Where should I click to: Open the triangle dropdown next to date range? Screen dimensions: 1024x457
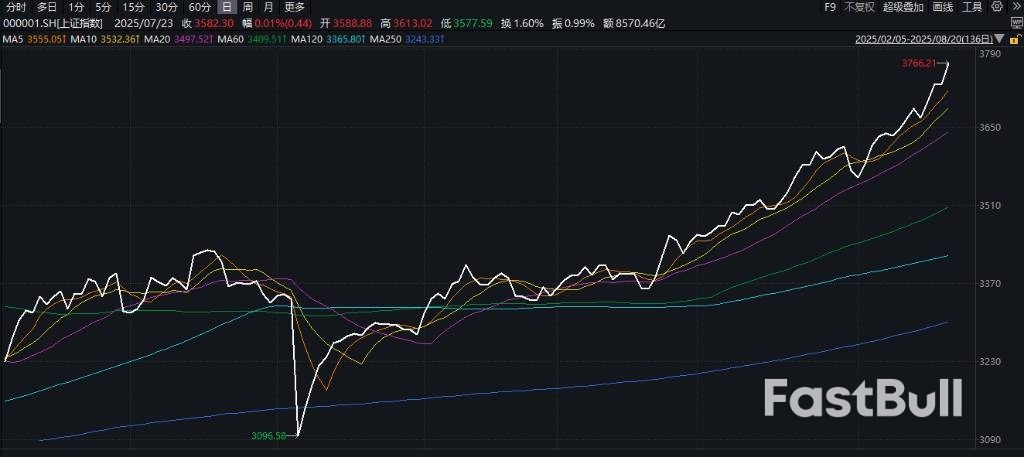pyautogui.click(x=998, y=39)
